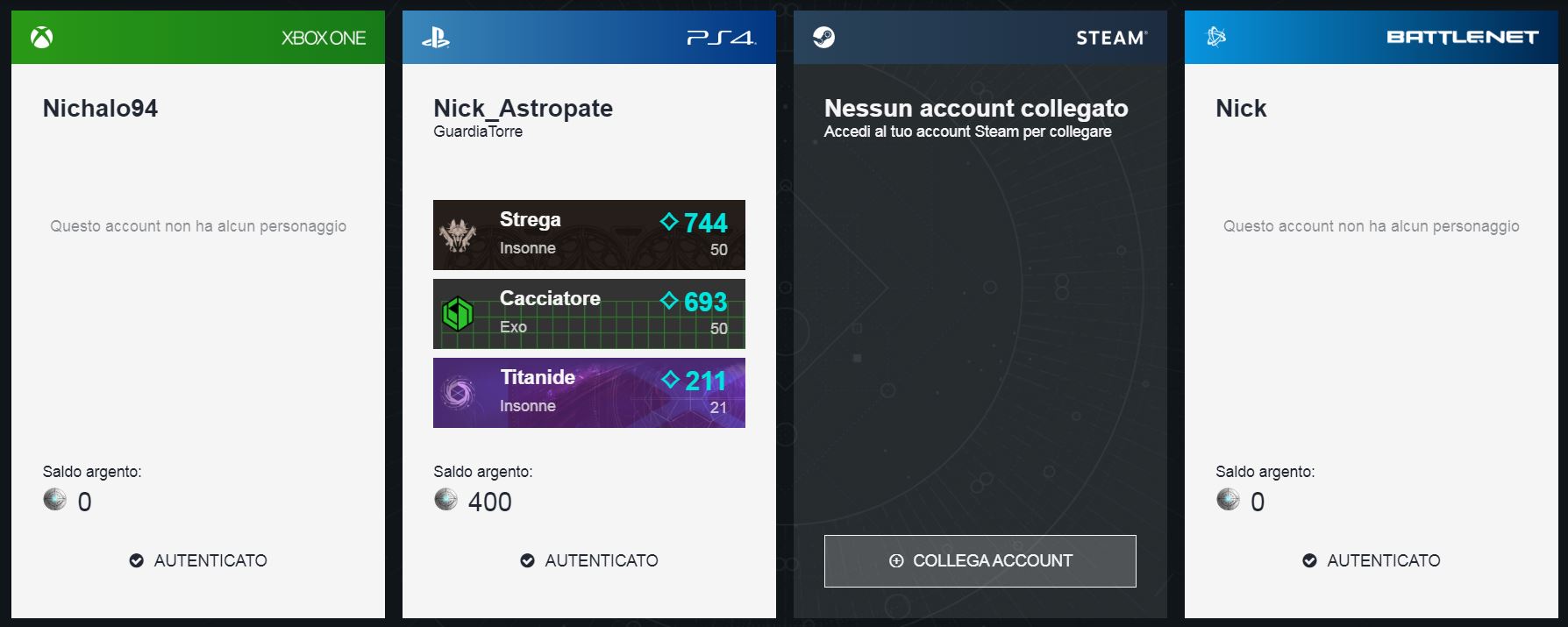The height and width of the screenshot is (627, 1568).
Task: Click the Nichalo94 Xbox account name
Action: point(100,108)
